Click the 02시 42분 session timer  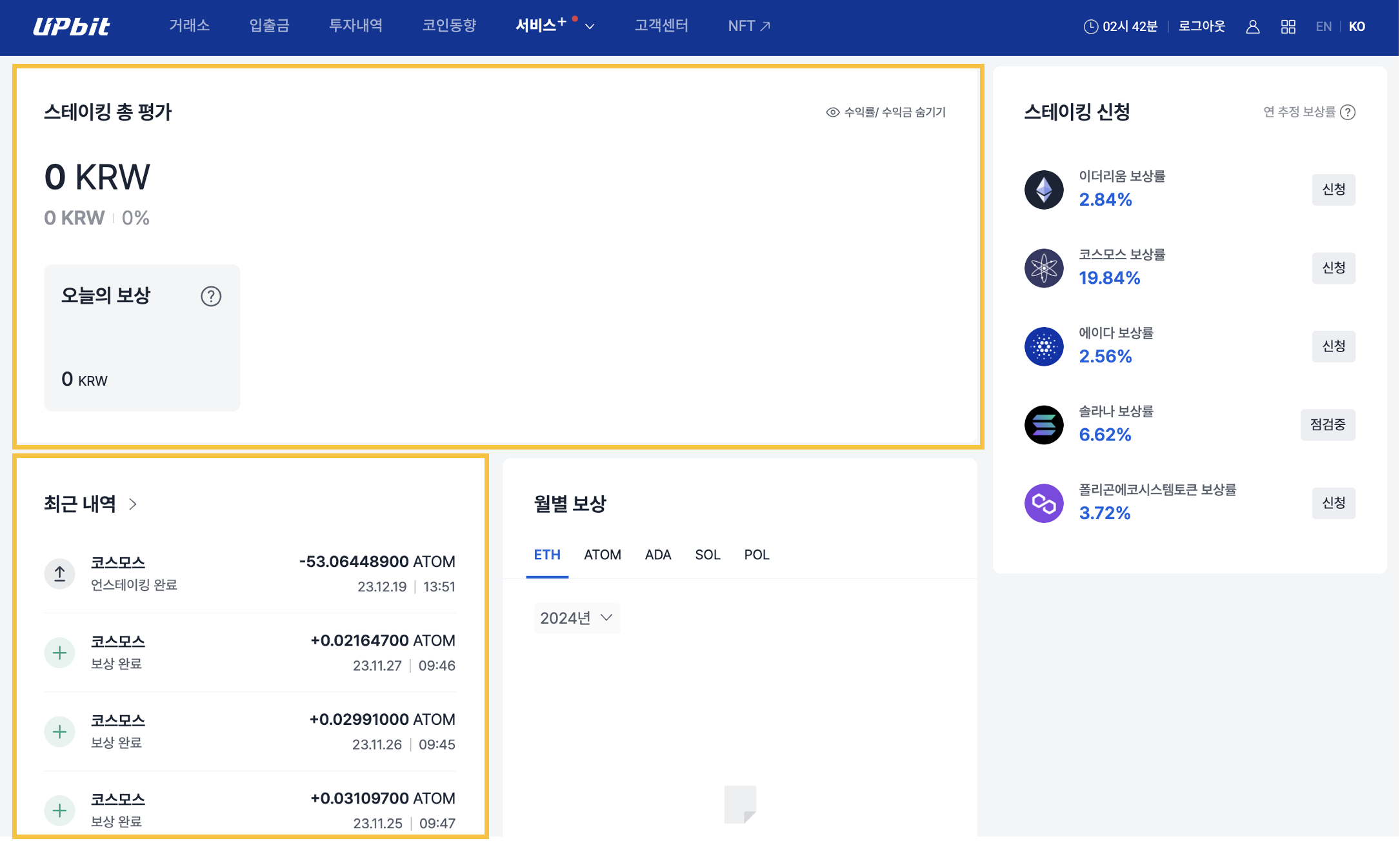(1130, 26)
